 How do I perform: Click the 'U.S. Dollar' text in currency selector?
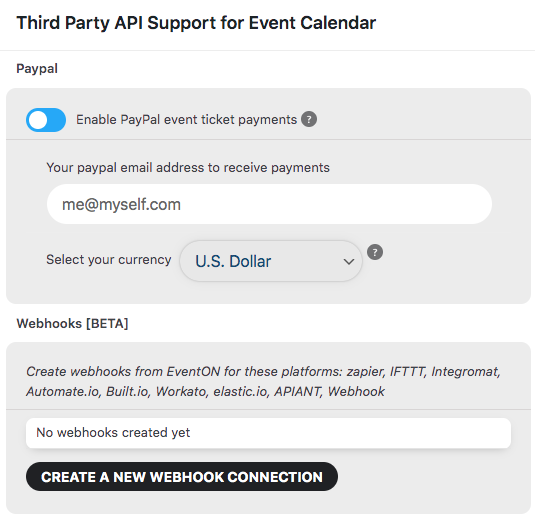click(233, 261)
